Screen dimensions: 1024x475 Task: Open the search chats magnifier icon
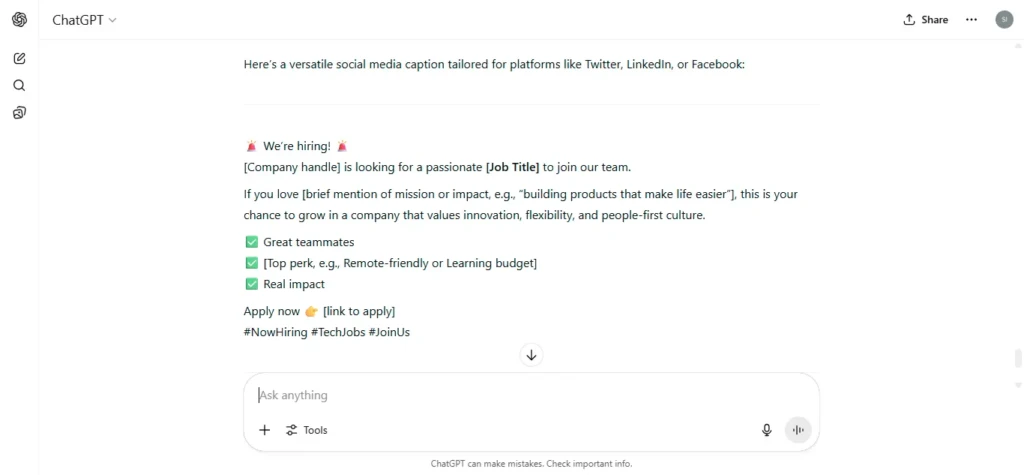pyautogui.click(x=20, y=86)
